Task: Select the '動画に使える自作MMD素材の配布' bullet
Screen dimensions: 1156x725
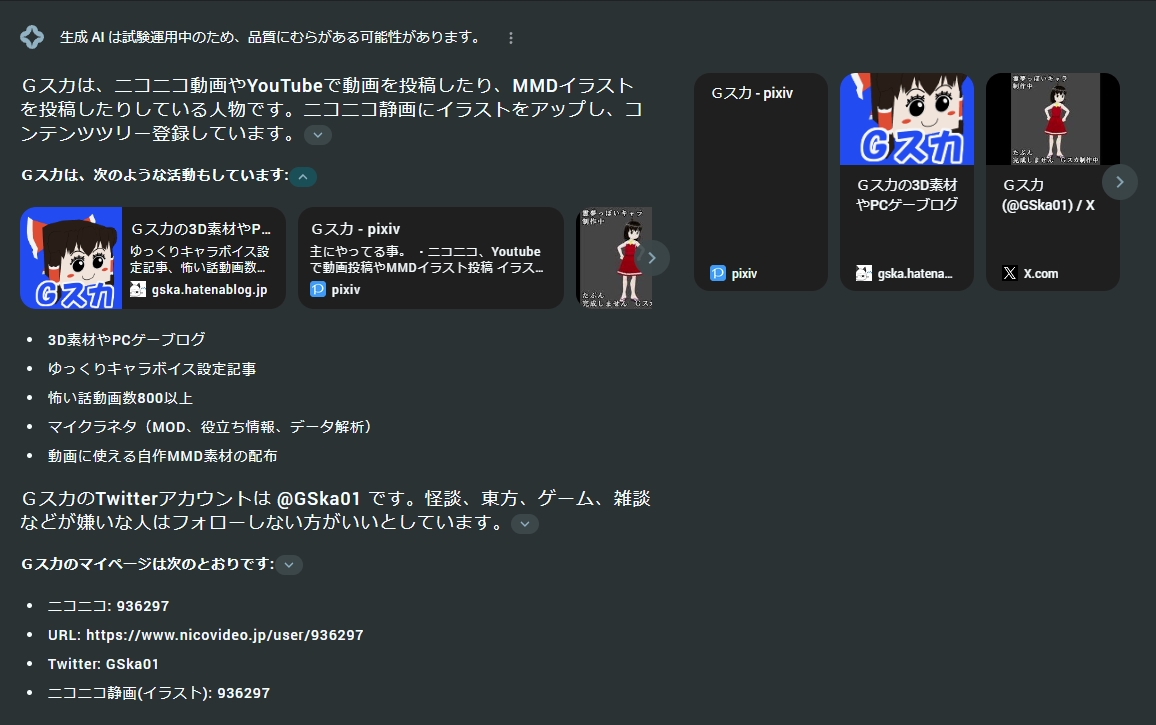Action: (x=163, y=457)
